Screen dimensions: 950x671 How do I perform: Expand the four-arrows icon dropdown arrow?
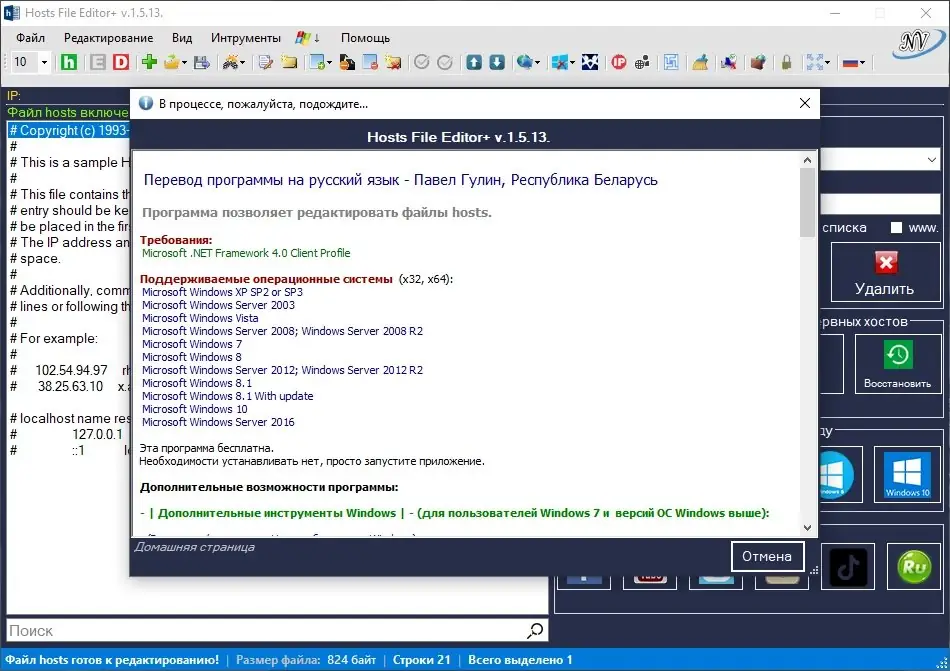pos(827,62)
